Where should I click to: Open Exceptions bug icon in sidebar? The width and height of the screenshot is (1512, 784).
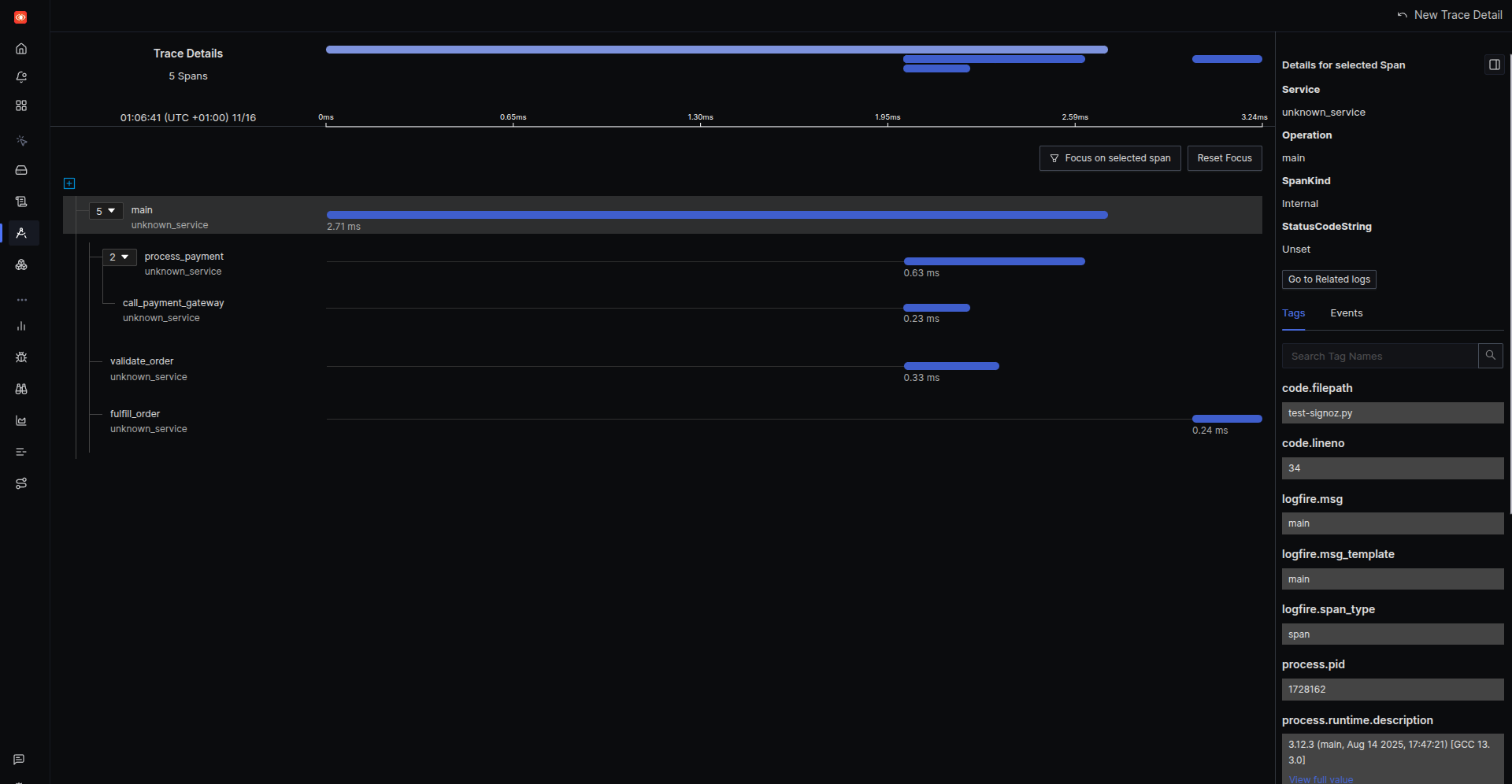point(21,357)
